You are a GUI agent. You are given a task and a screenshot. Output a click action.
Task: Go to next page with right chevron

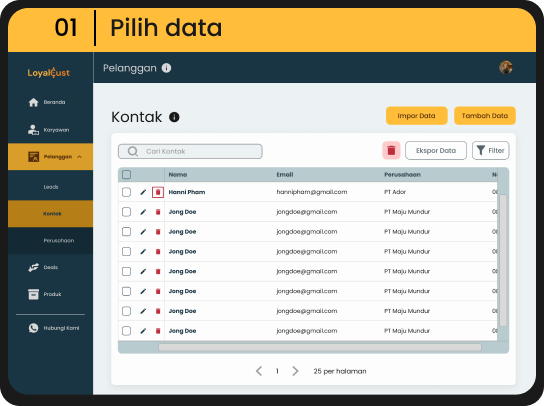[x=295, y=371]
